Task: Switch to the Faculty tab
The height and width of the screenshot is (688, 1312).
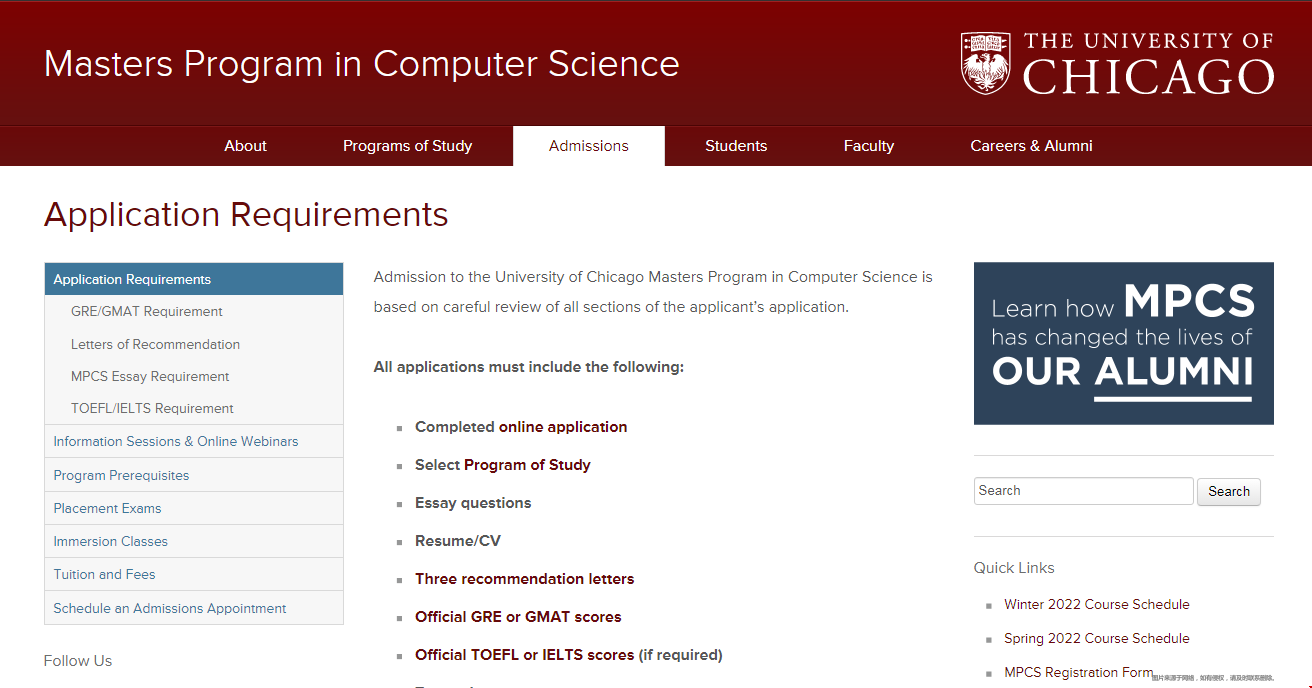Action: 869,146
